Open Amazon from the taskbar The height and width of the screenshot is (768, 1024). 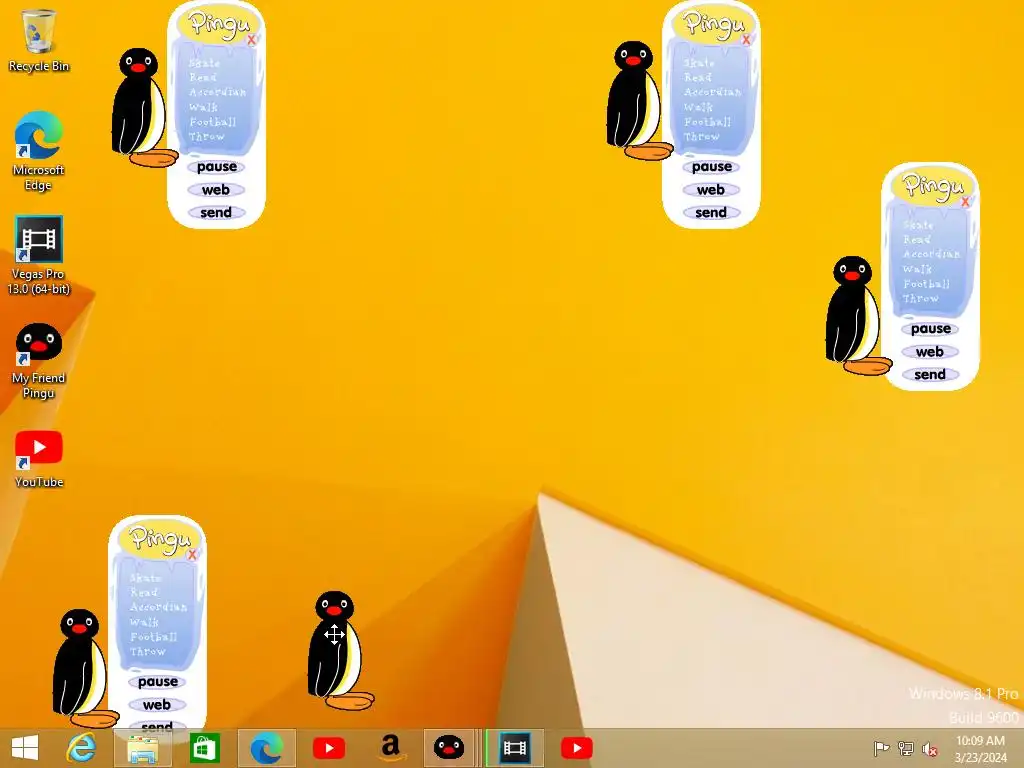pyautogui.click(x=390, y=748)
